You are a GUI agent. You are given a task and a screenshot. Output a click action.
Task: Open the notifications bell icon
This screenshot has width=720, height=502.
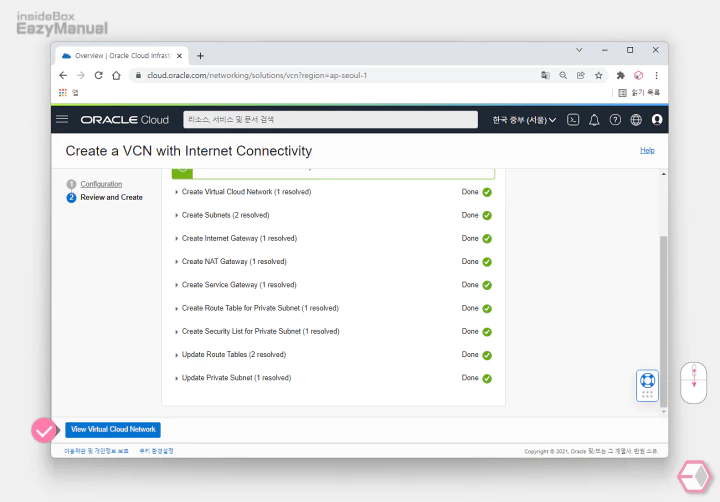(594, 120)
